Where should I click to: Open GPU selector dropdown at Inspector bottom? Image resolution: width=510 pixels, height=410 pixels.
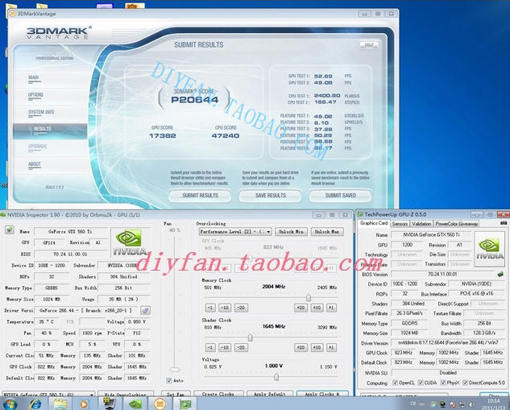point(48,394)
